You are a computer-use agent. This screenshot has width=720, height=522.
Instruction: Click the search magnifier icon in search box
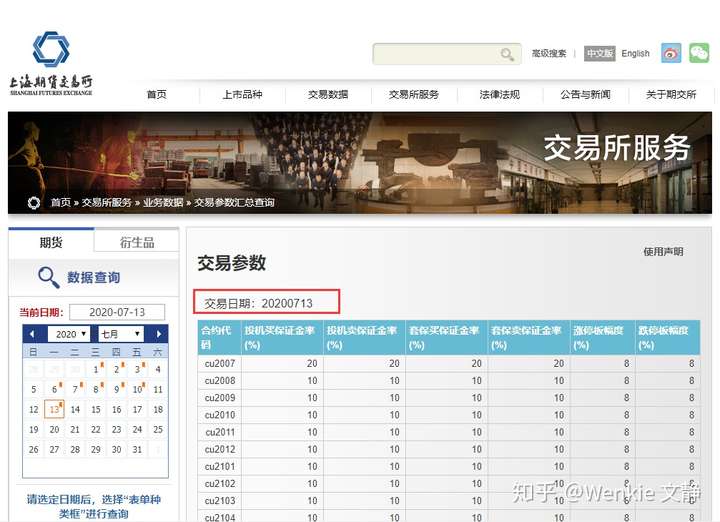pyautogui.click(x=507, y=54)
